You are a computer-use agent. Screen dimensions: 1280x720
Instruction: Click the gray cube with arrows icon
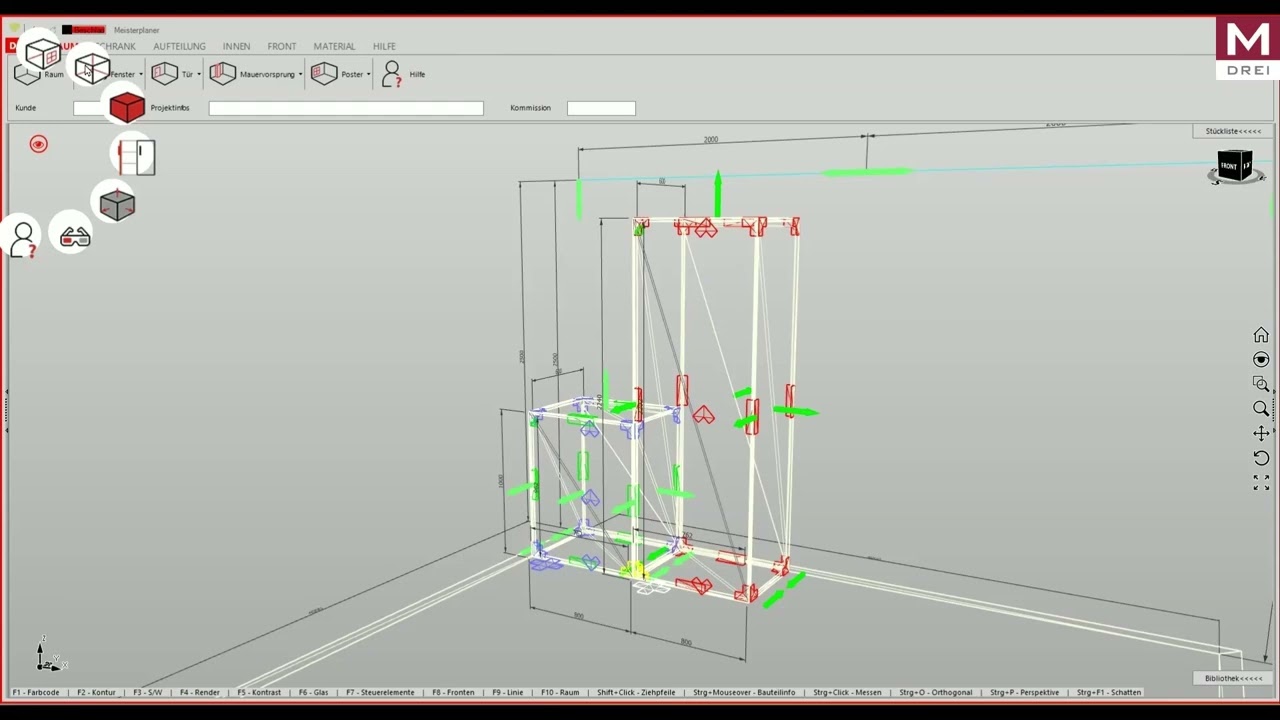(x=117, y=204)
